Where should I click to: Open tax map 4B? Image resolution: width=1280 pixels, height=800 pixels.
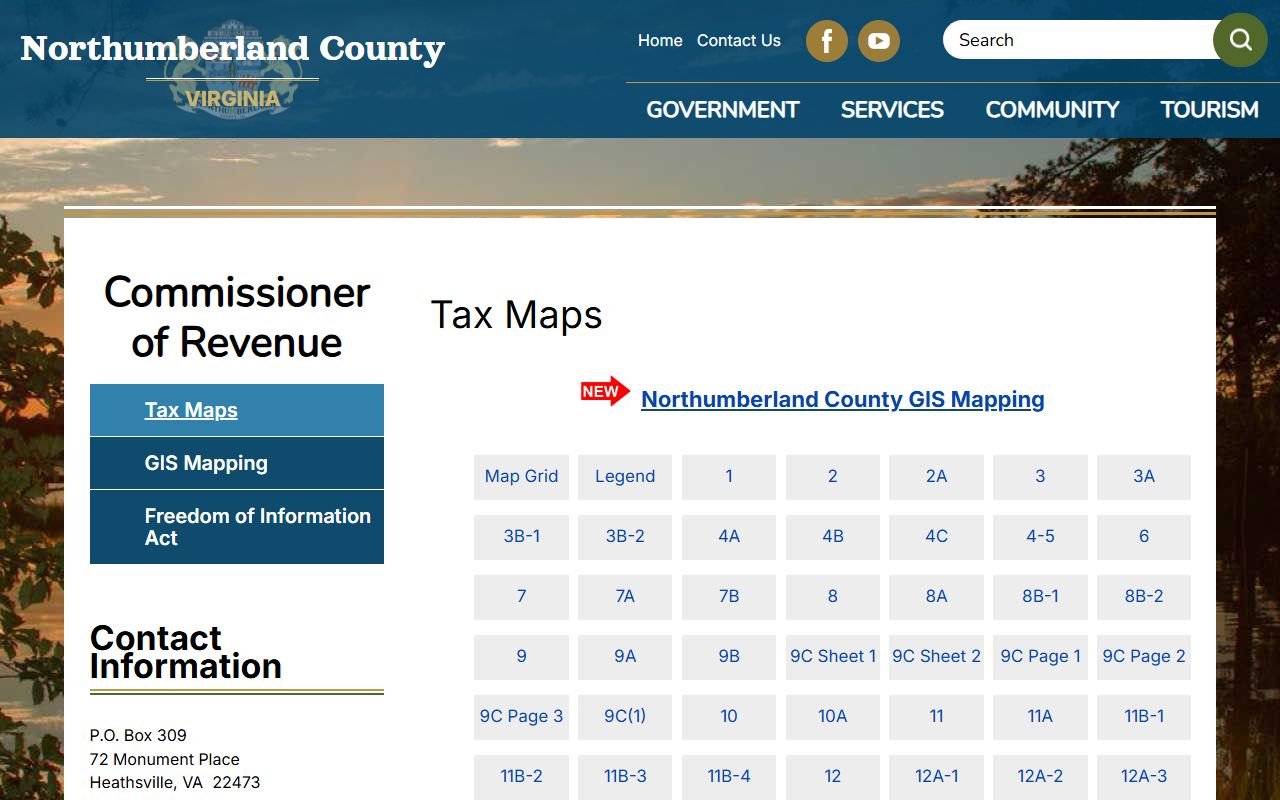(x=833, y=537)
